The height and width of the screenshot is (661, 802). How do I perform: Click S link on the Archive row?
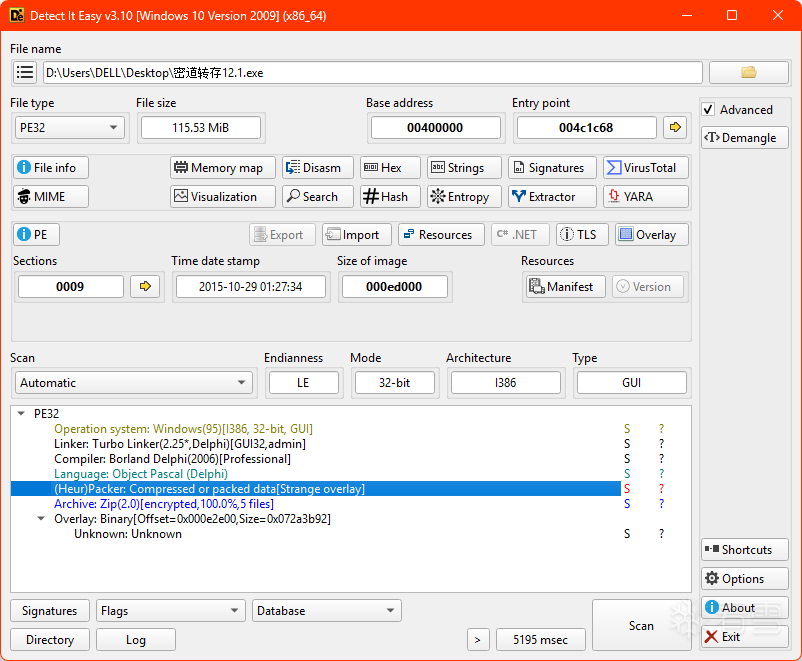(627, 504)
